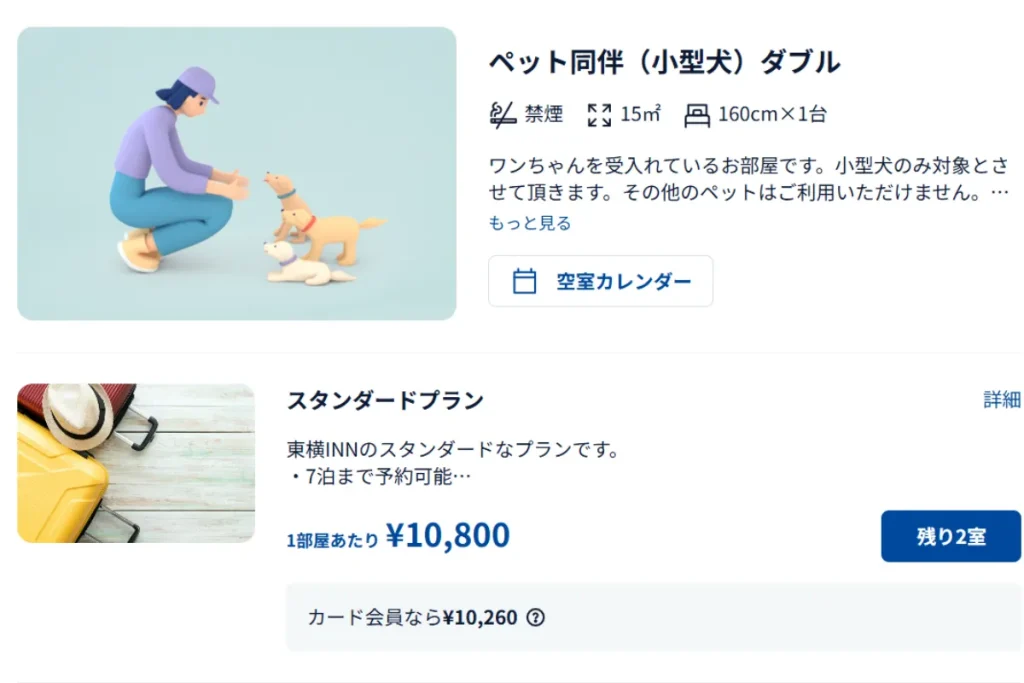Click the no-smoking icon
This screenshot has width=1024, height=683.
click(502, 114)
